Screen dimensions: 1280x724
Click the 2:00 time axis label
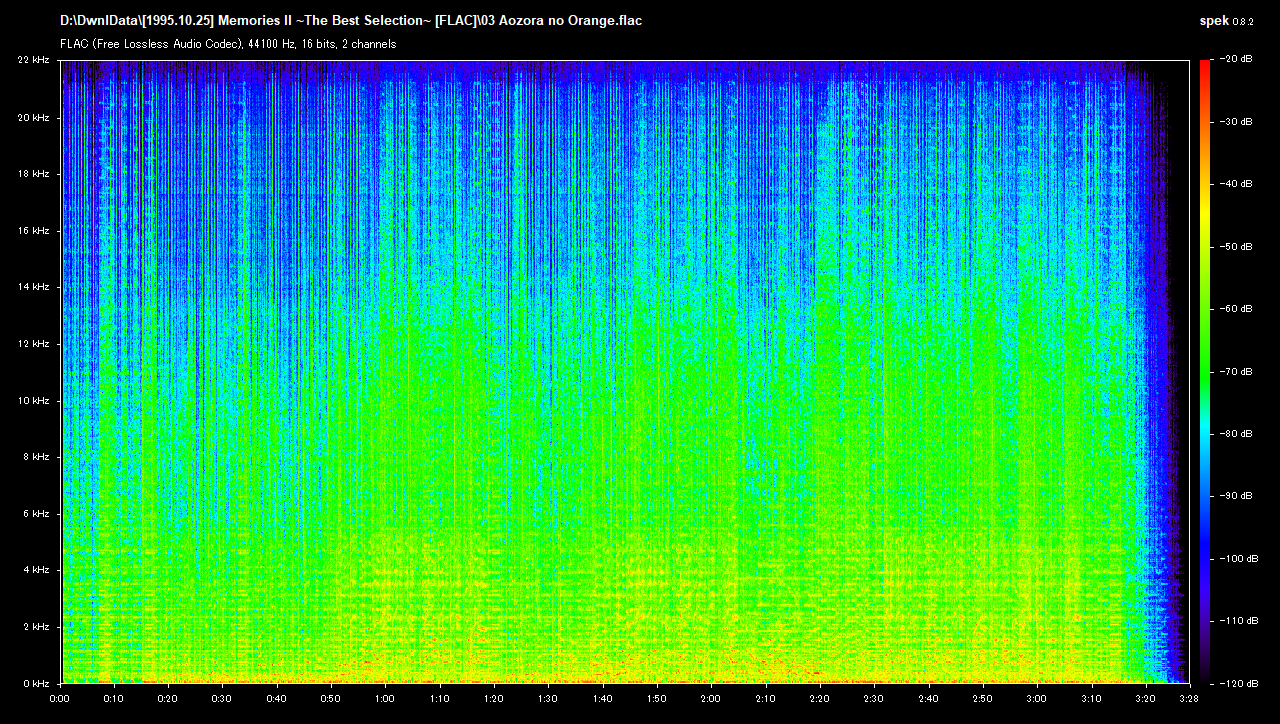[x=711, y=699]
